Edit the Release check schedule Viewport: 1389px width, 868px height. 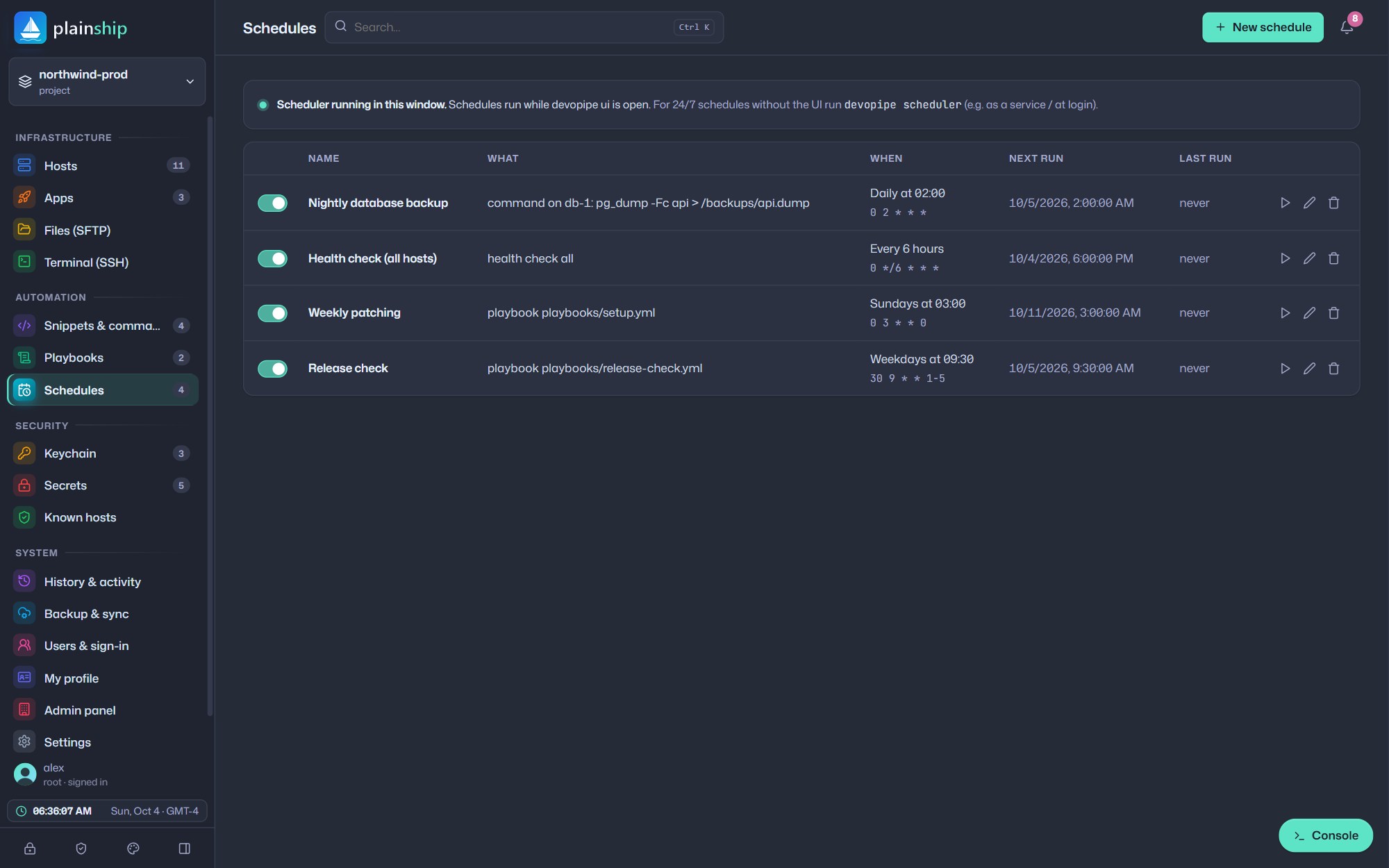click(1309, 369)
